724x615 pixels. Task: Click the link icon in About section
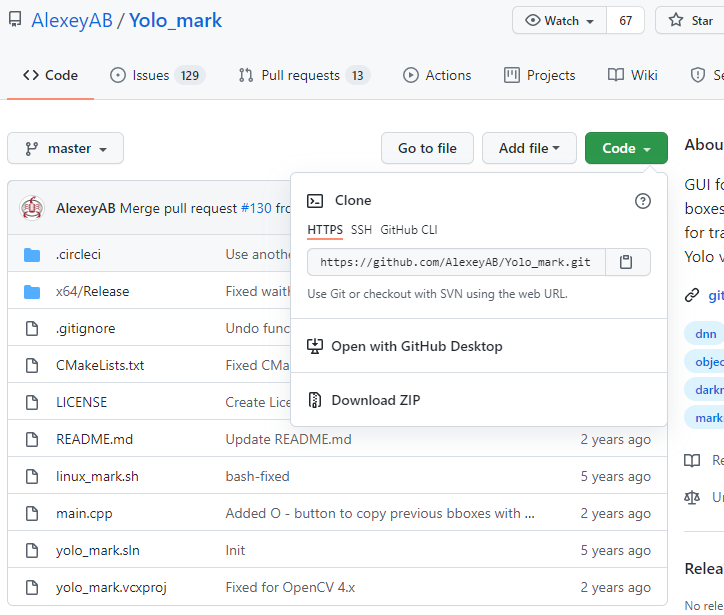(x=692, y=295)
